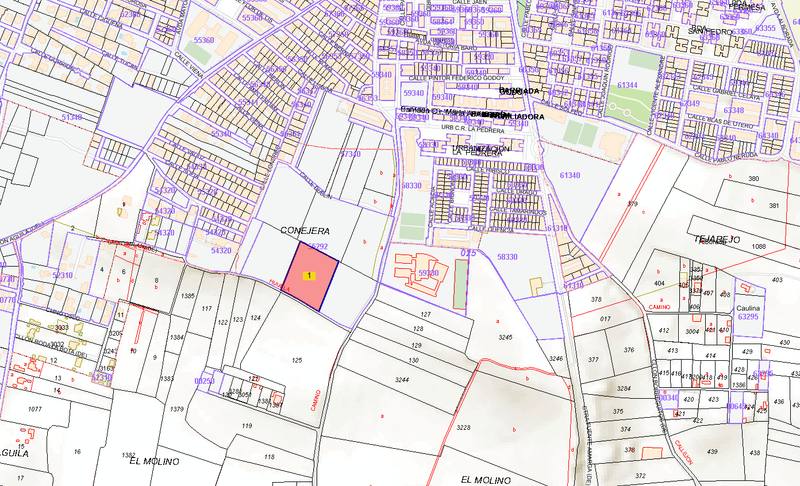Click the CALLE VIENA street label
The image size is (800, 486).
(189, 64)
